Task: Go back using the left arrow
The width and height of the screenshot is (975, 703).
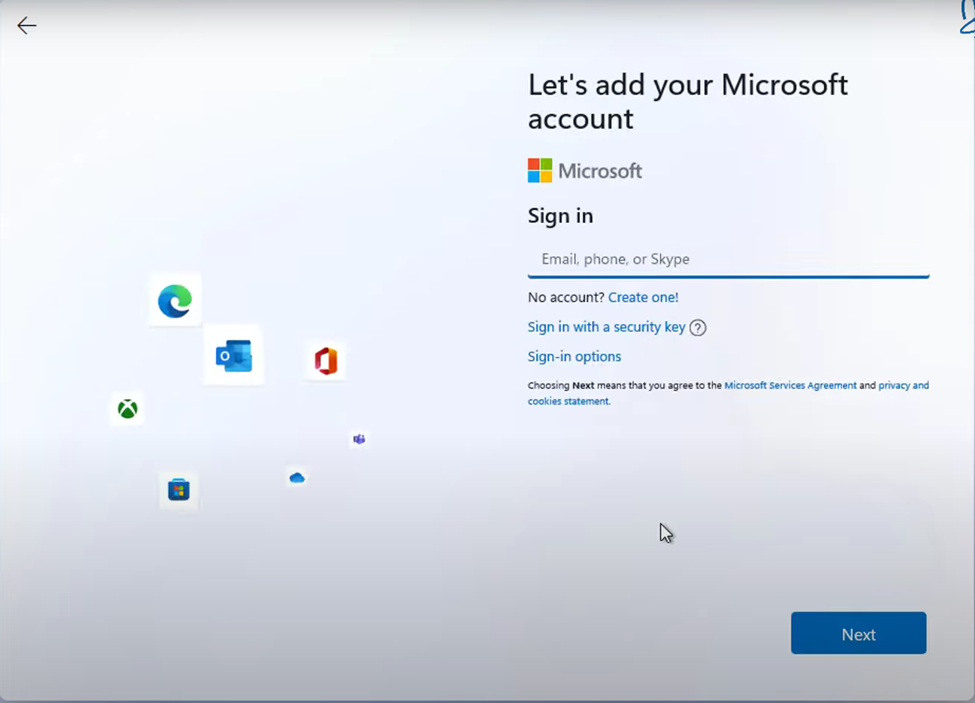Action: [27, 25]
